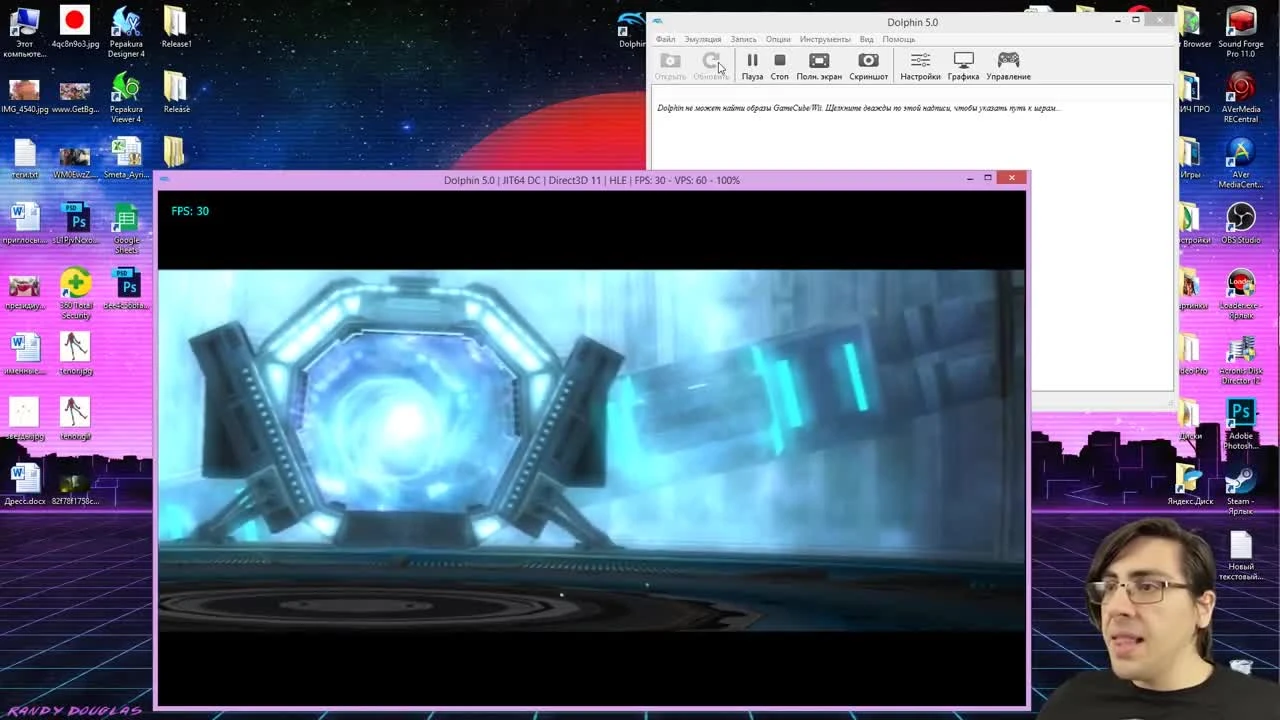Select the Этот компьютер desktop icon
The width and height of the screenshot is (1280, 720).
click(x=24, y=32)
